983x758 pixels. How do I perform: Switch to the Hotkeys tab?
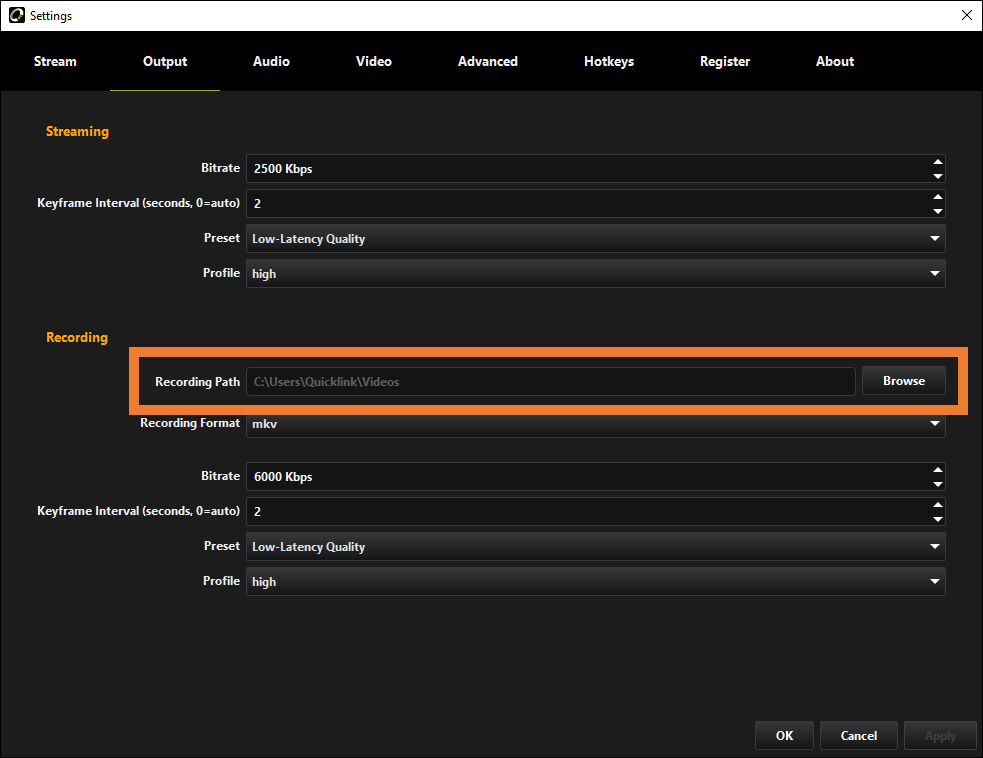point(609,61)
